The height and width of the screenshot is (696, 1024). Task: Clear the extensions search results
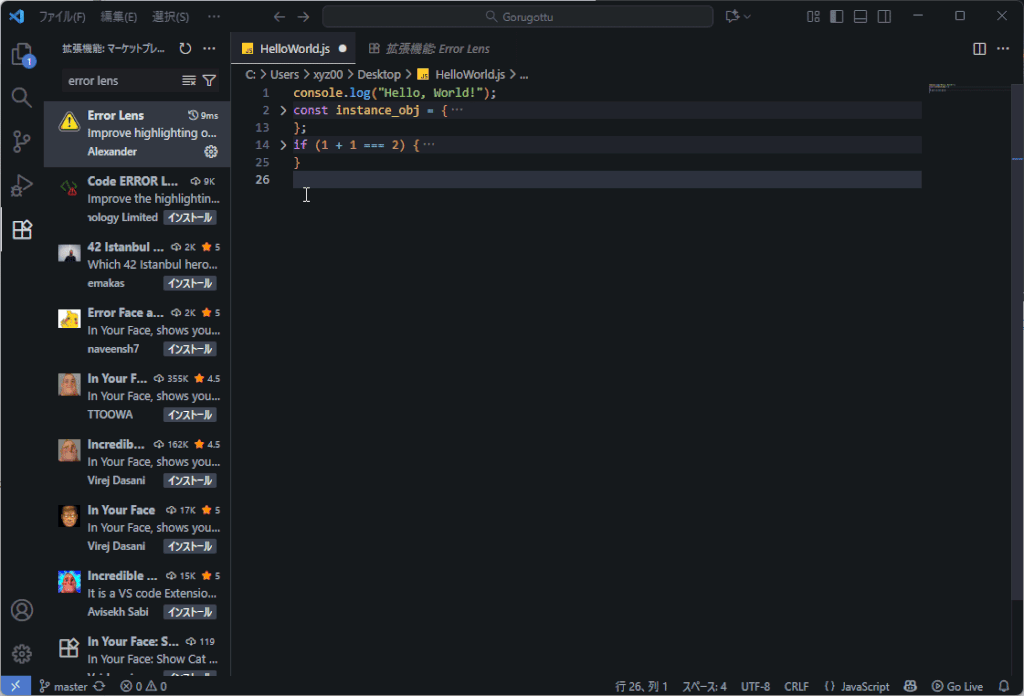point(189,80)
